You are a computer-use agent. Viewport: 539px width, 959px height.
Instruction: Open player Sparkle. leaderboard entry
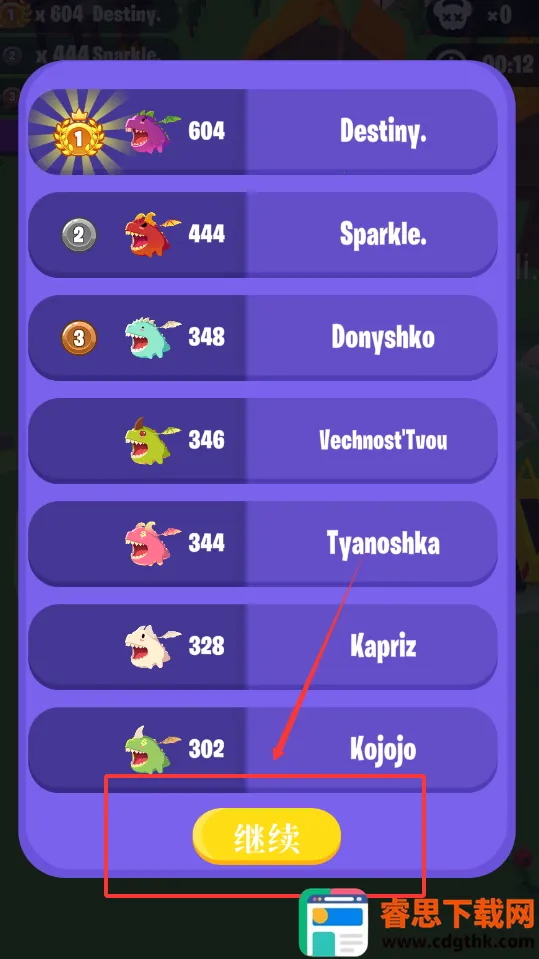(262, 234)
